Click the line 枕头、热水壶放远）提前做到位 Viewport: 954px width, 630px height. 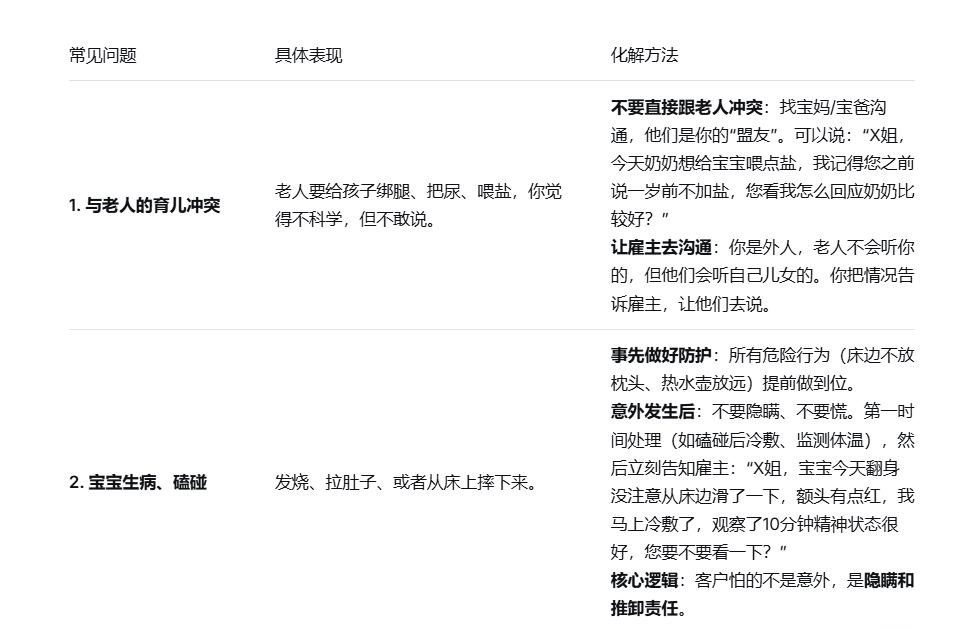[734, 383]
